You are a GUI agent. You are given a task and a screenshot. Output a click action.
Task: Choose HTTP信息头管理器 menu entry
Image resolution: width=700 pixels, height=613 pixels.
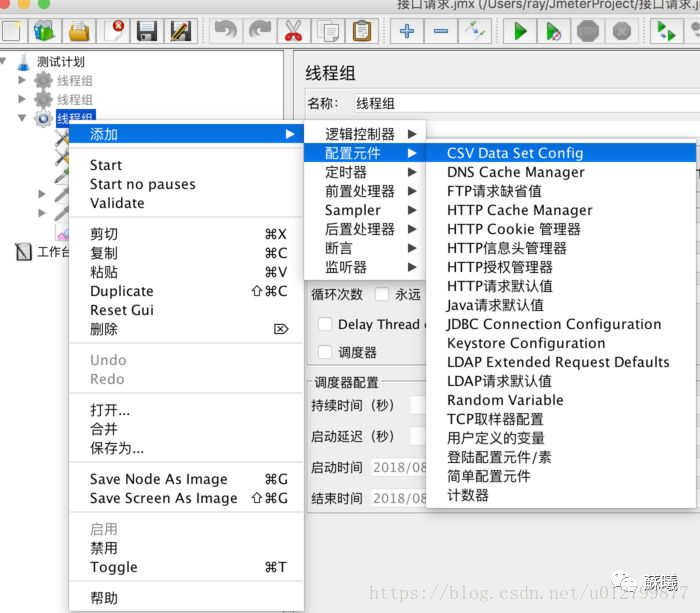click(561, 248)
